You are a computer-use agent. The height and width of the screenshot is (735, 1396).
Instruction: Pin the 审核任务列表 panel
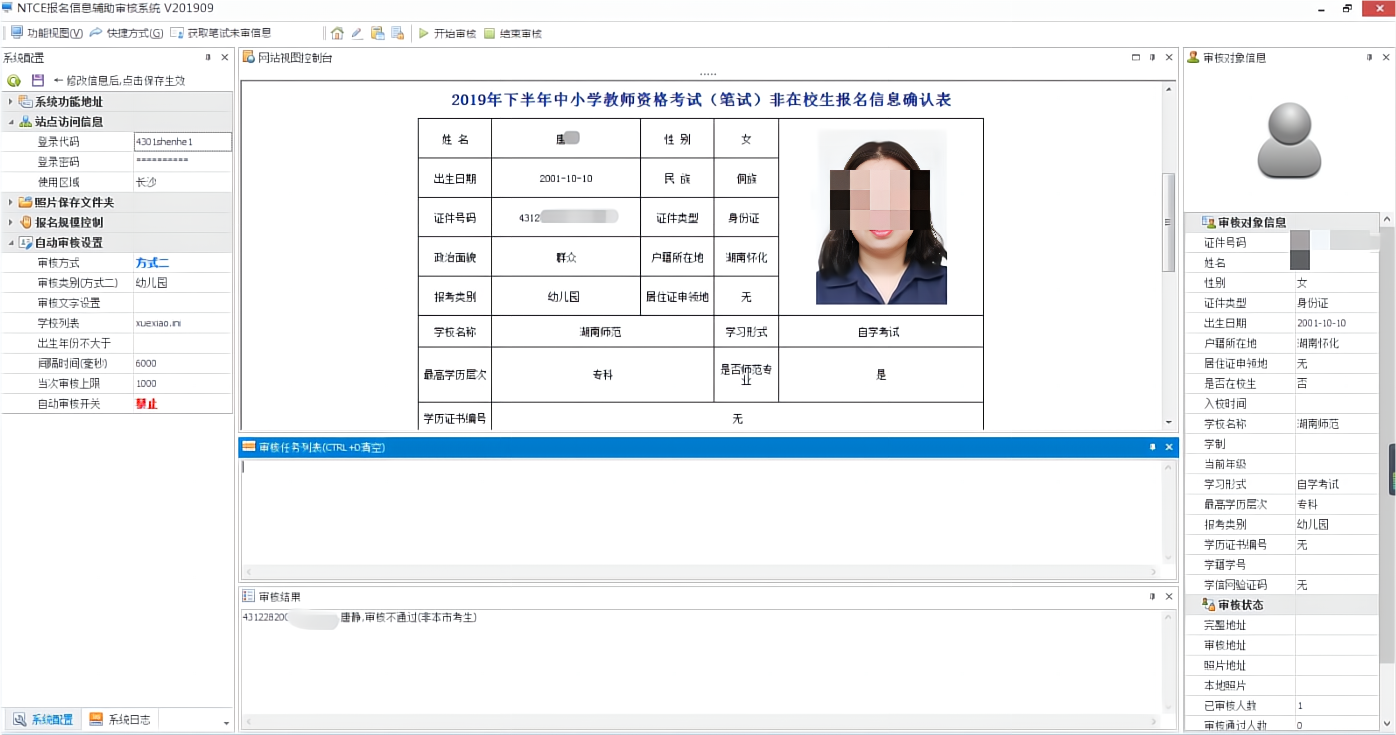1152,447
